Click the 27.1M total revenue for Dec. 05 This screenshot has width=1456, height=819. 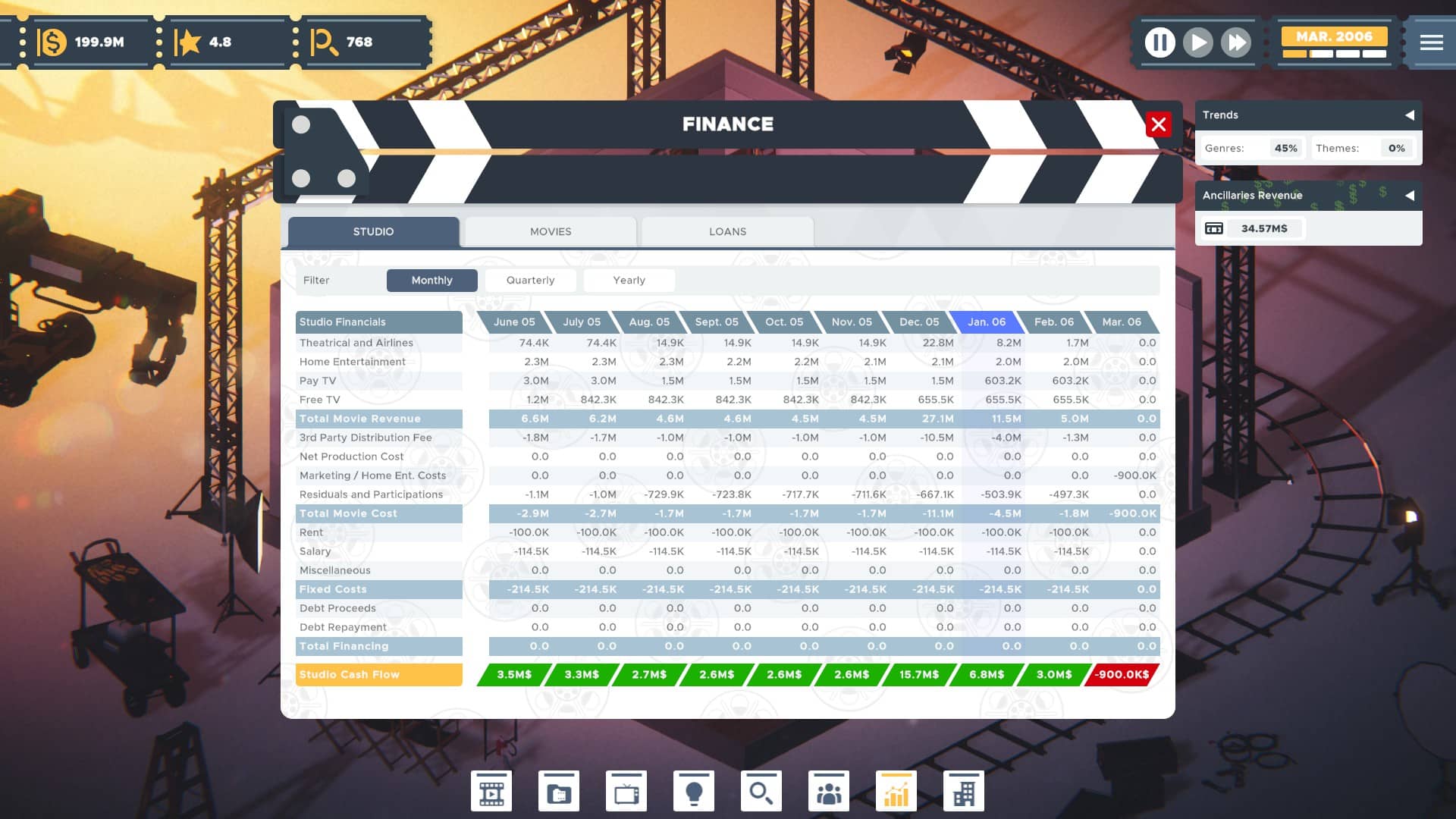tap(937, 419)
